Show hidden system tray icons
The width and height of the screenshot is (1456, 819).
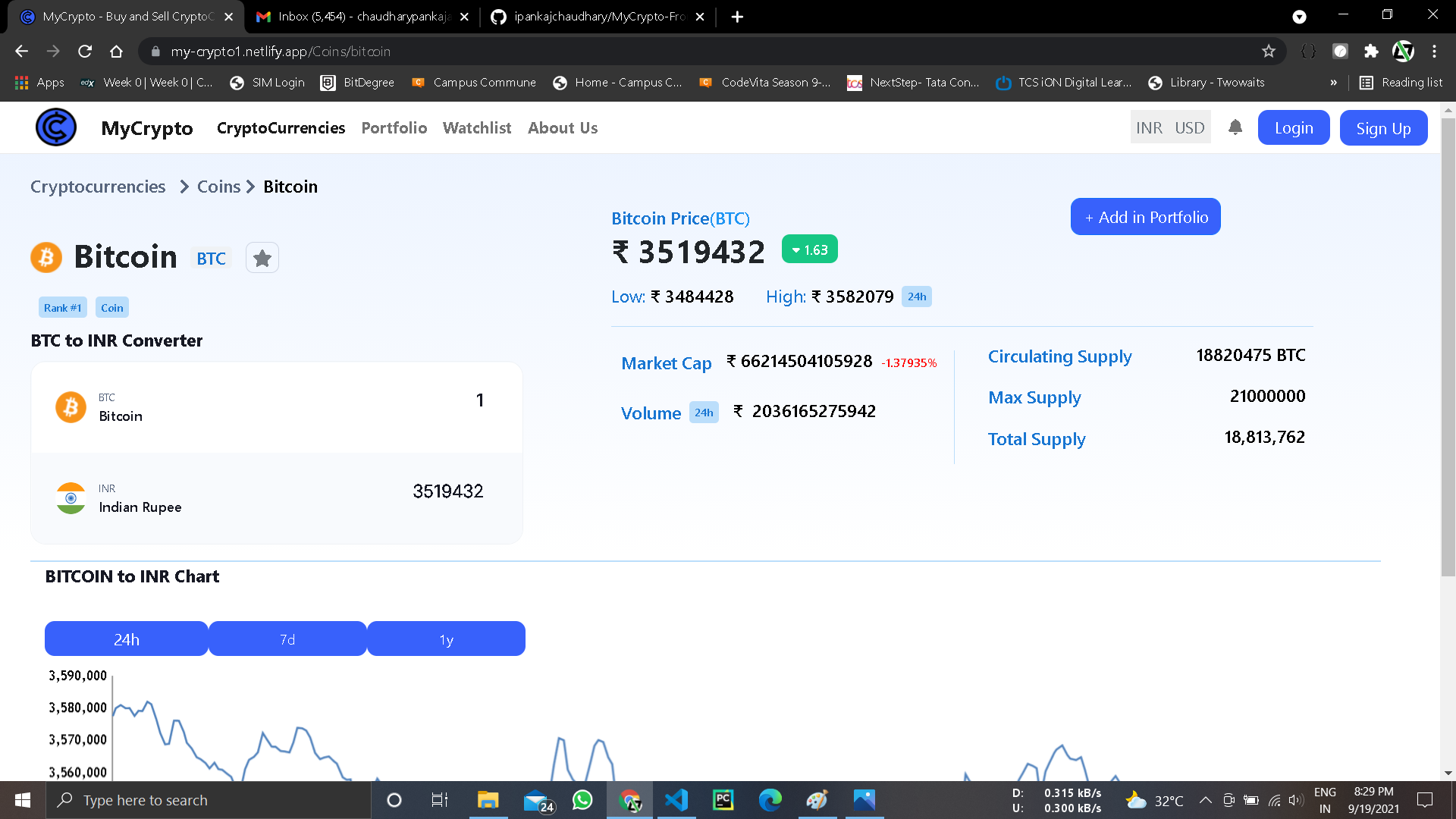(1205, 800)
